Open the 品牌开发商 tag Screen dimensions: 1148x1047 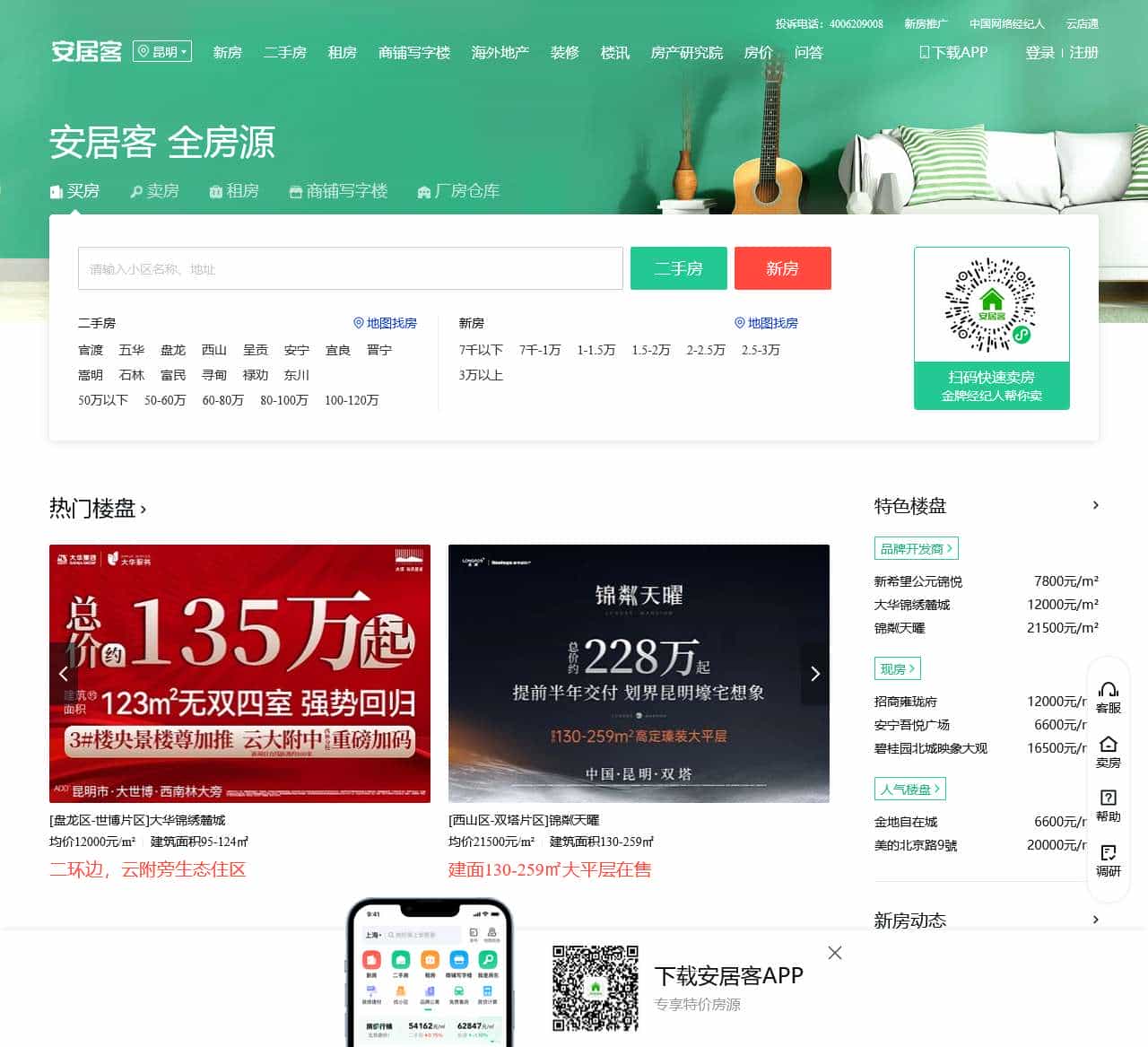917,548
